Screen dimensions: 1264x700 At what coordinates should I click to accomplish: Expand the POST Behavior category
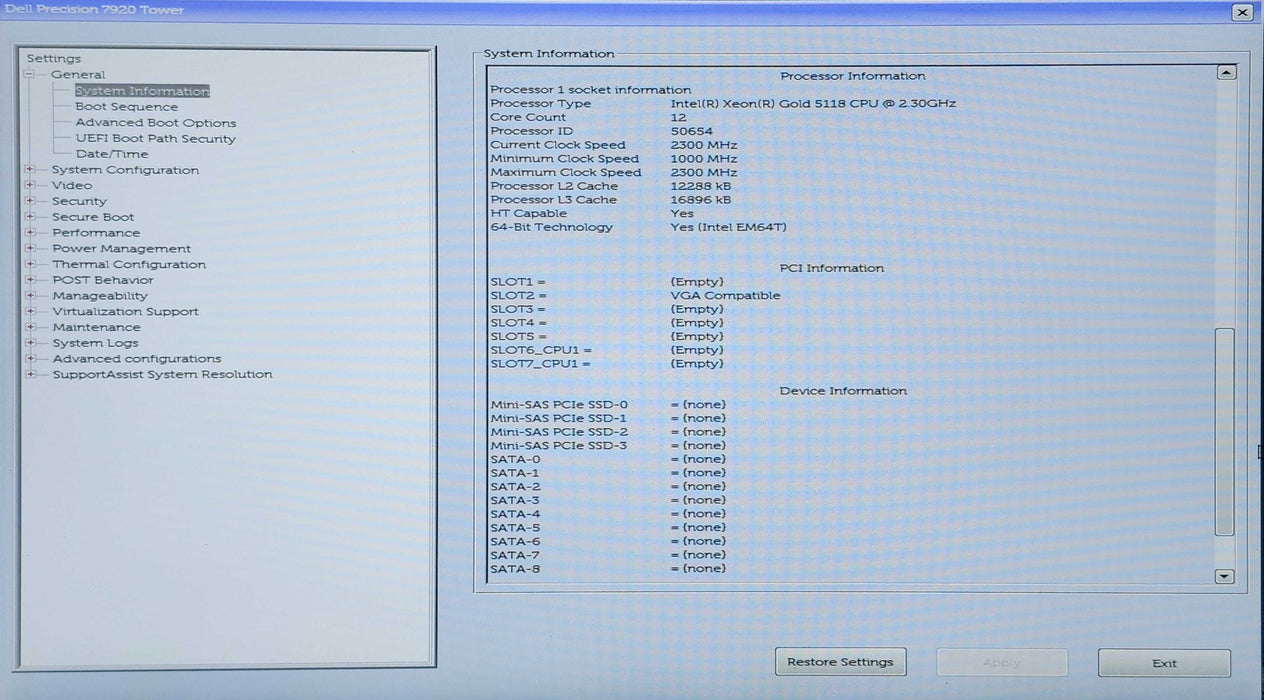tap(31, 280)
